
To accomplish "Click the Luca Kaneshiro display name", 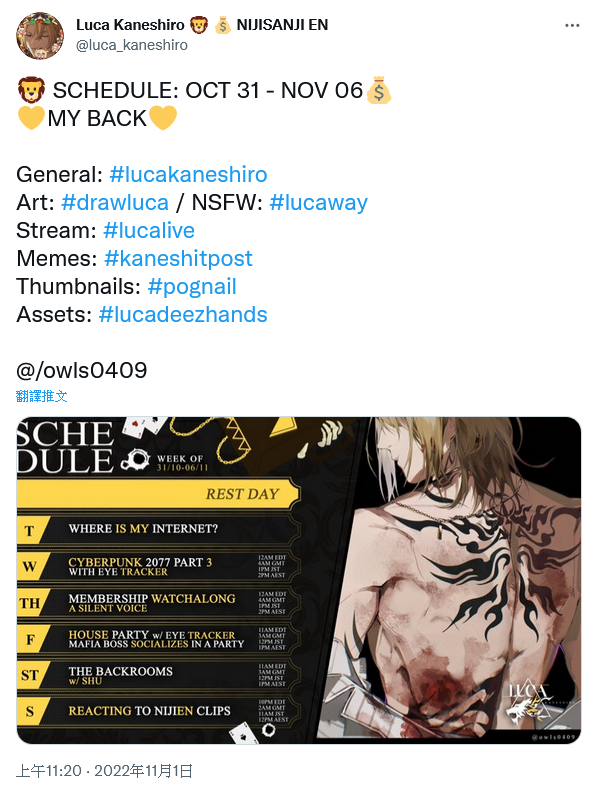I will click(130, 24).
